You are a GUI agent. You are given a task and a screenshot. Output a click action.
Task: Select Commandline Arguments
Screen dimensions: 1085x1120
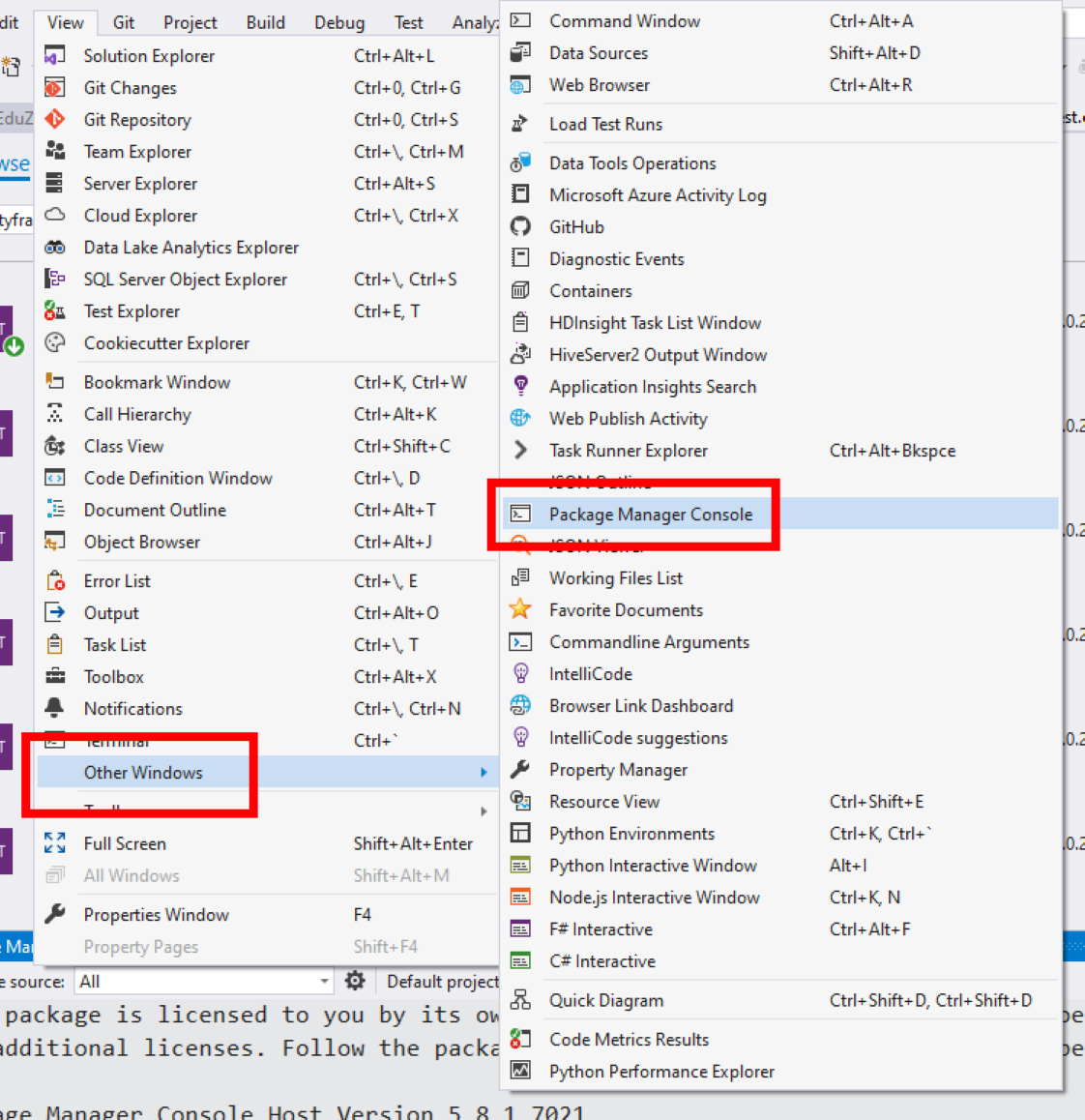coord(780,641)
